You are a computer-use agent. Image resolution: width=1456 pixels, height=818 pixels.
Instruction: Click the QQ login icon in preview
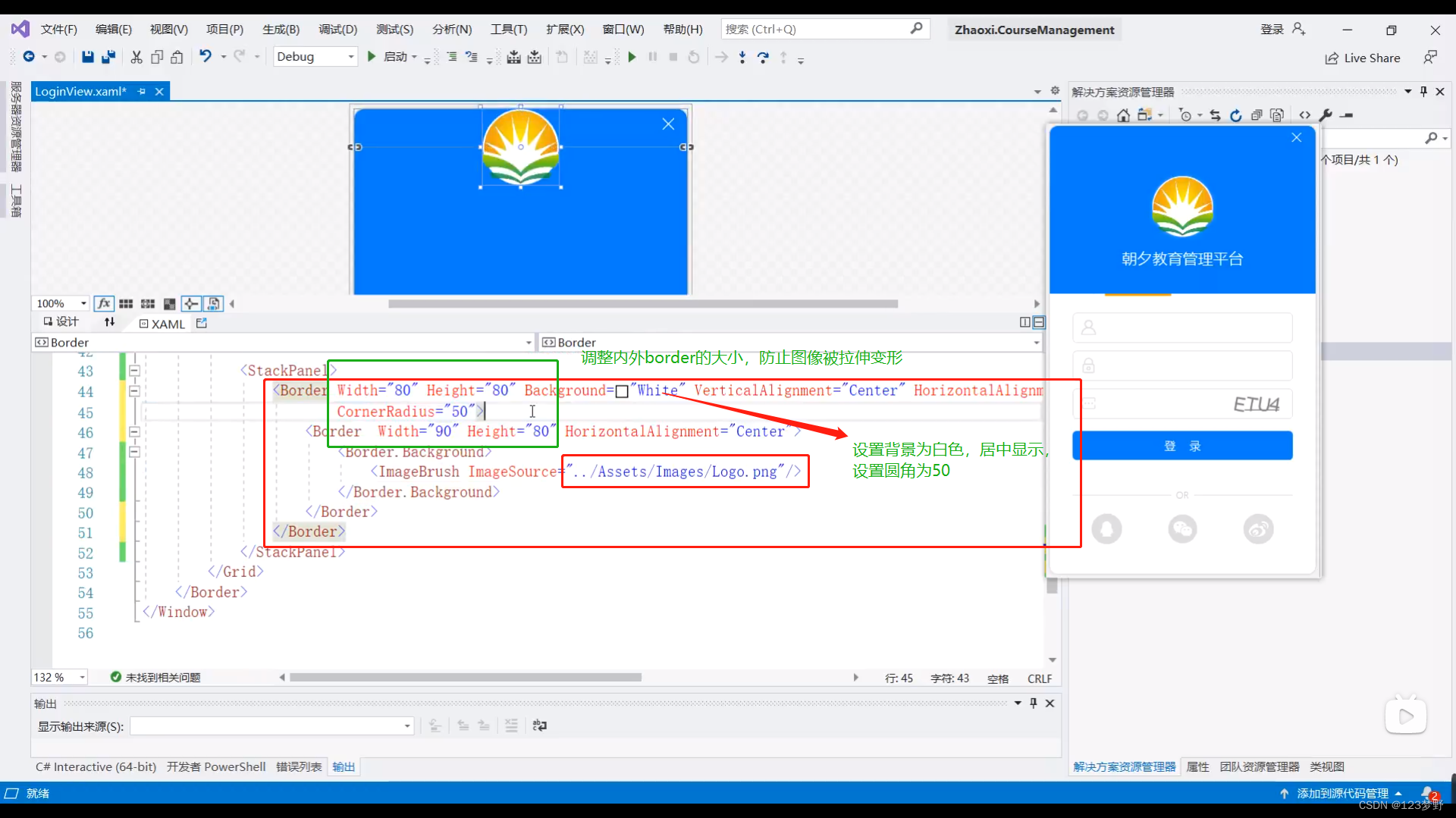1106,528
